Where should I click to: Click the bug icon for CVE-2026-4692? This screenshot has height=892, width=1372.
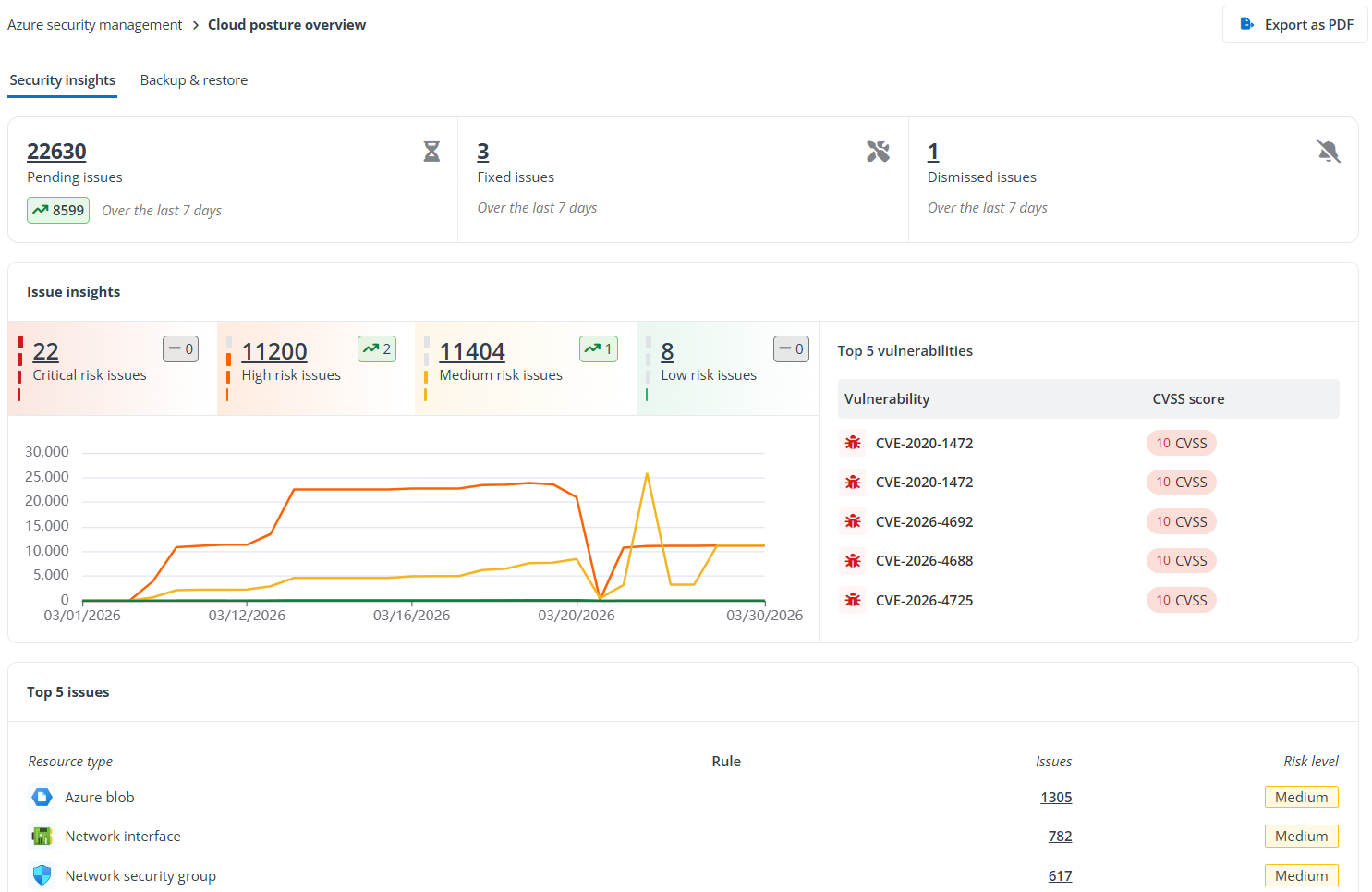[x=853, y=521]
